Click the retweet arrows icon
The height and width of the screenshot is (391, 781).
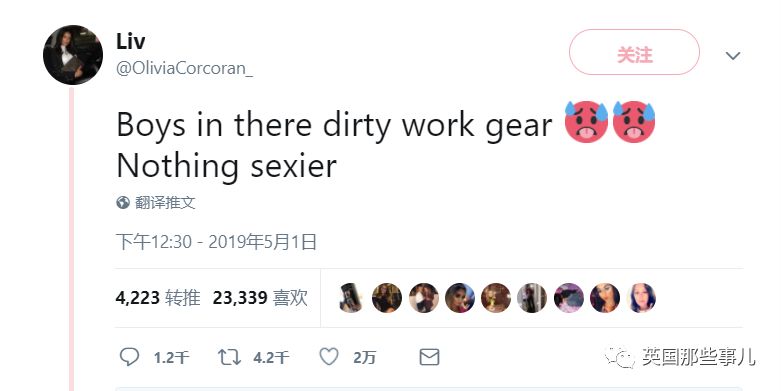click(x=229, y=357)
